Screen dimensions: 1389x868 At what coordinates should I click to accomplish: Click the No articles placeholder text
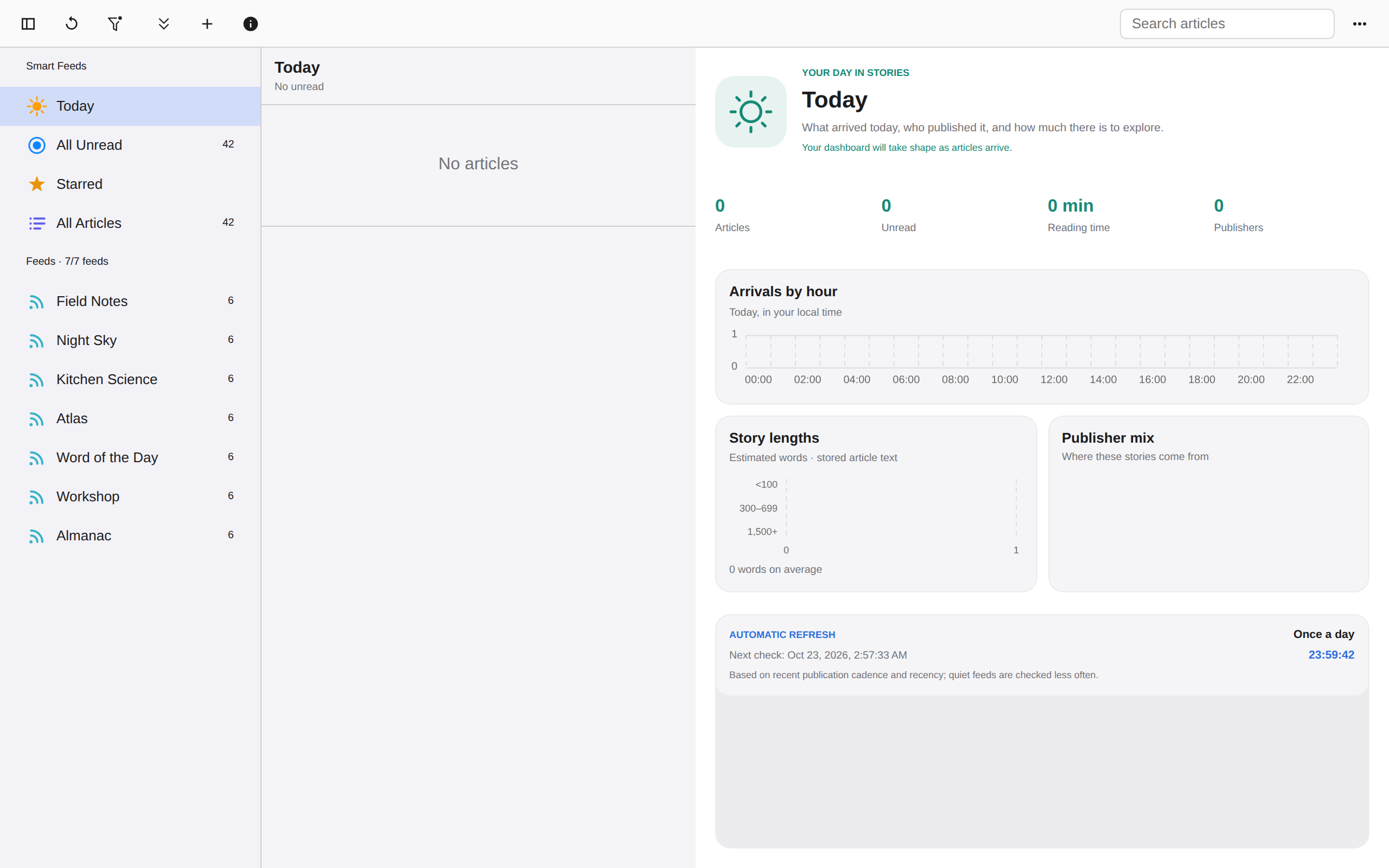478,164
